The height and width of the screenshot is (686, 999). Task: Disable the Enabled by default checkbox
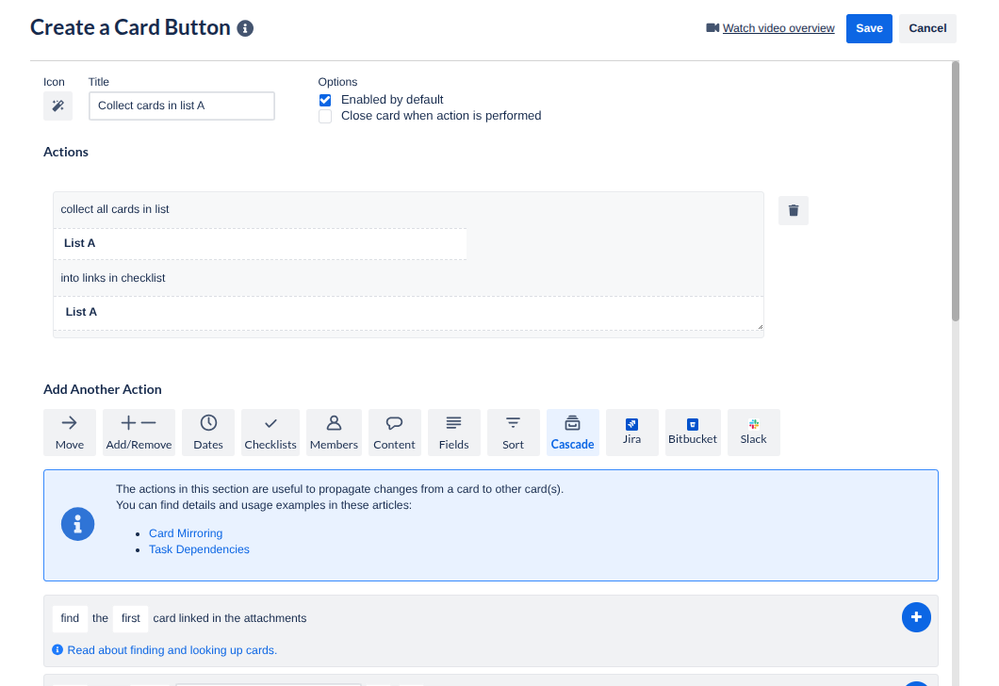tap(324, 99)
